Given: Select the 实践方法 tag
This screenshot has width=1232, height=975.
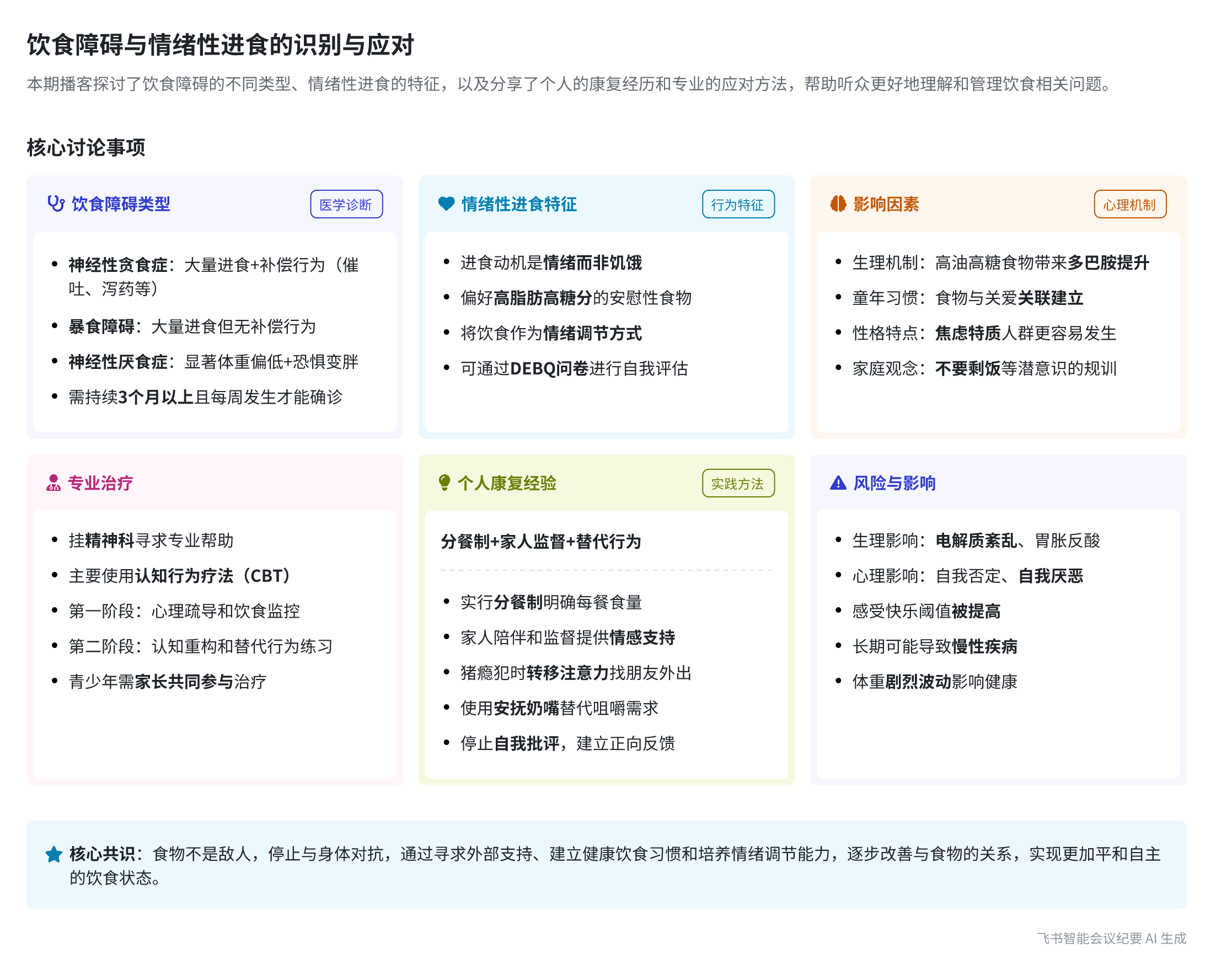Looking at the screenshot, I should 738,484.
